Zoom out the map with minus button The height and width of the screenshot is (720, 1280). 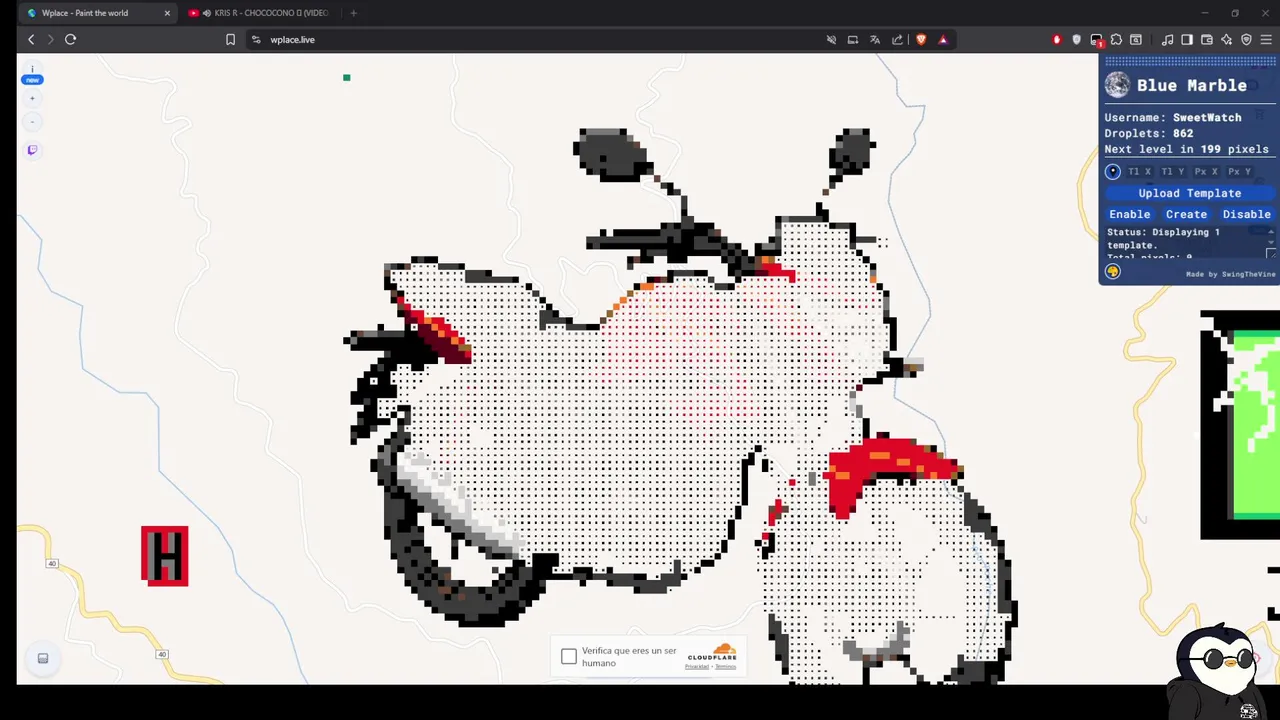coord(32,122)
